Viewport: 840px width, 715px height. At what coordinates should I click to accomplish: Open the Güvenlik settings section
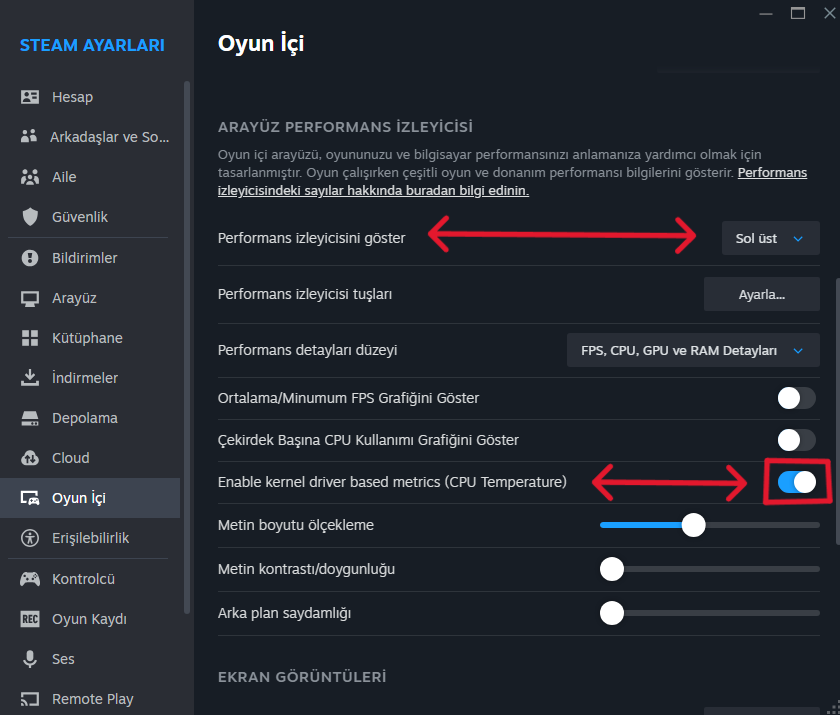pyautogui.click(x=90, y=217)
